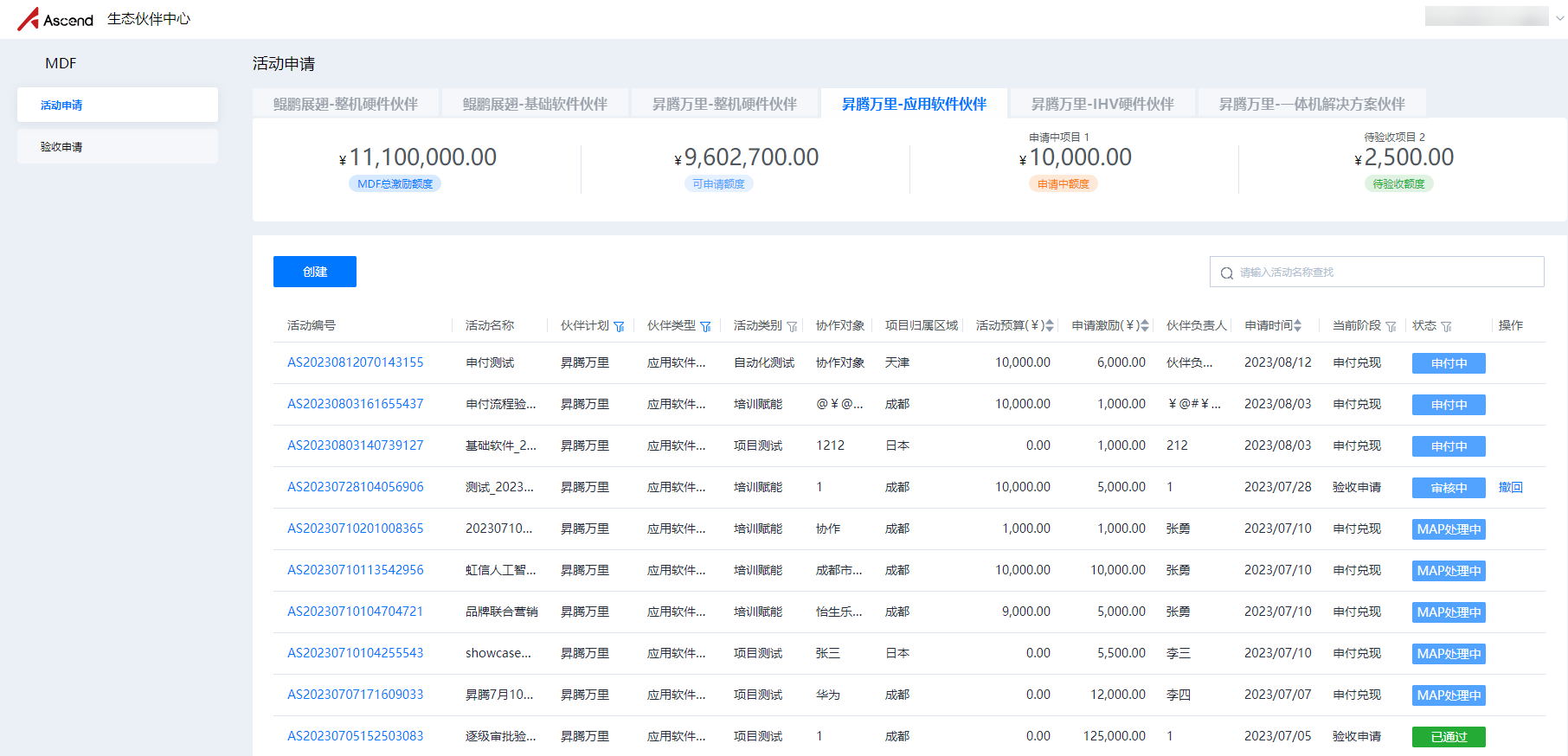
Task: Click the 申请中额度 label
Action: 1063,183
